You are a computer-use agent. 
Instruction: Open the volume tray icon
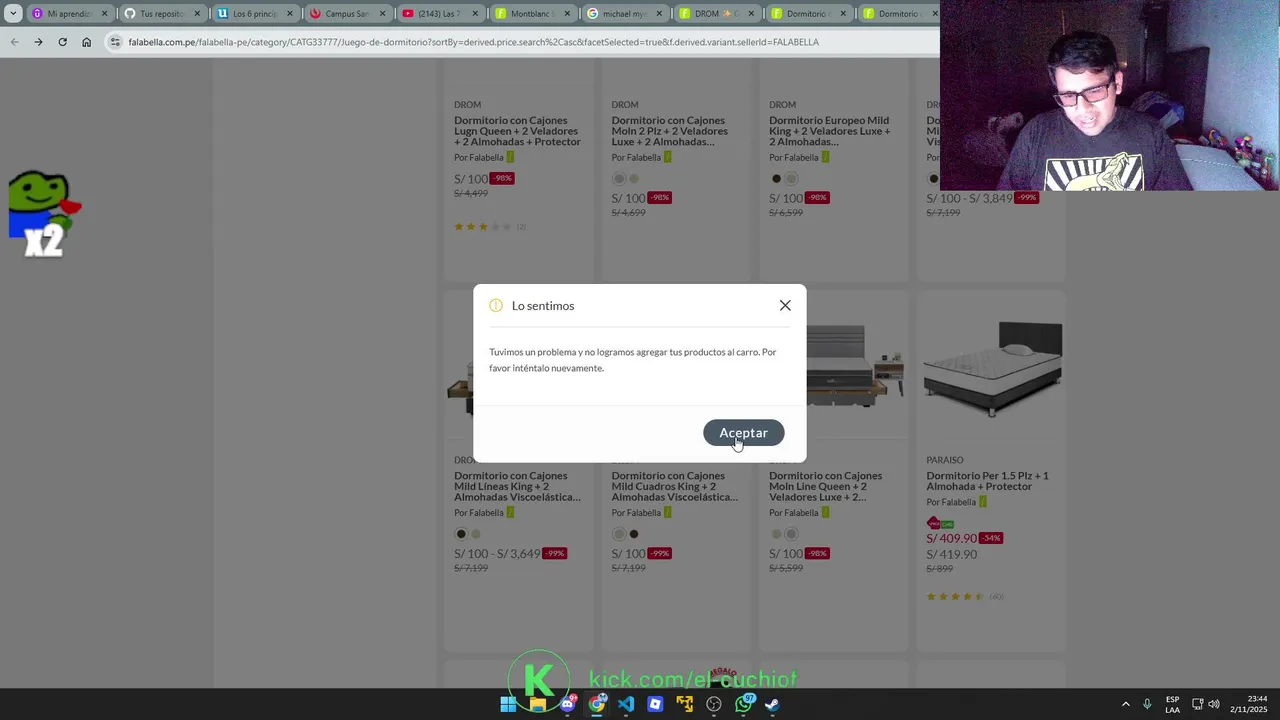coord(1214,704)
